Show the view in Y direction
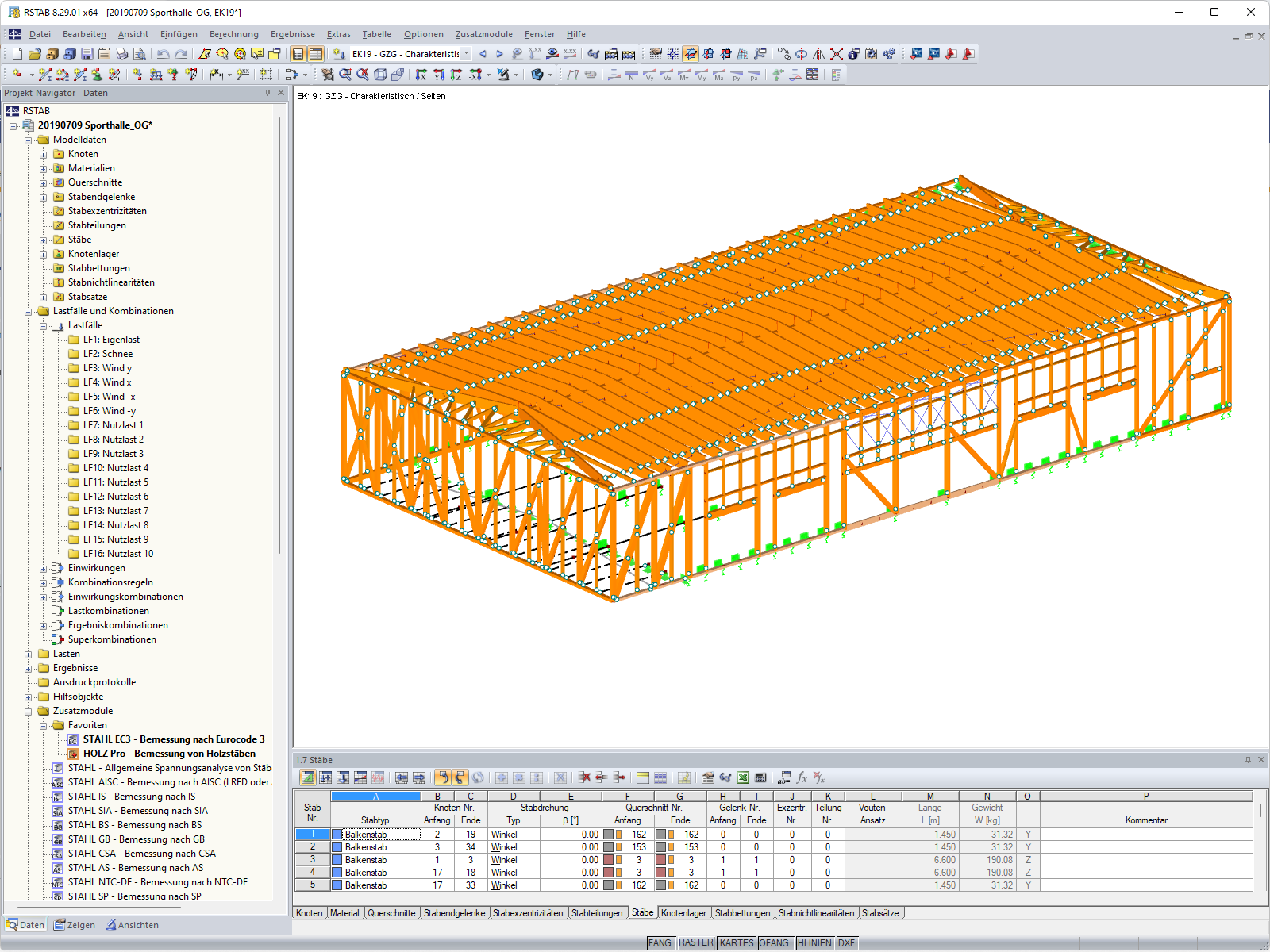 (439, 75)
